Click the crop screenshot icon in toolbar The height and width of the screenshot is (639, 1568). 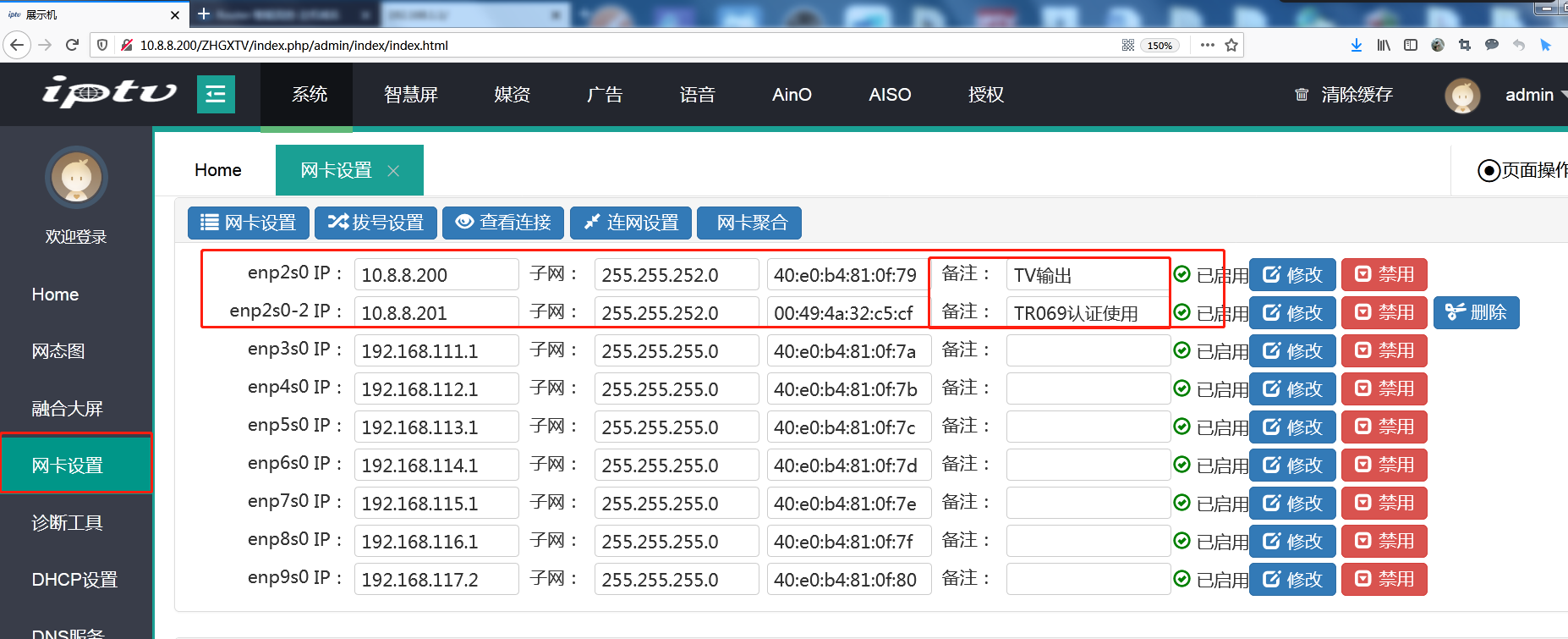point(1465,46)
